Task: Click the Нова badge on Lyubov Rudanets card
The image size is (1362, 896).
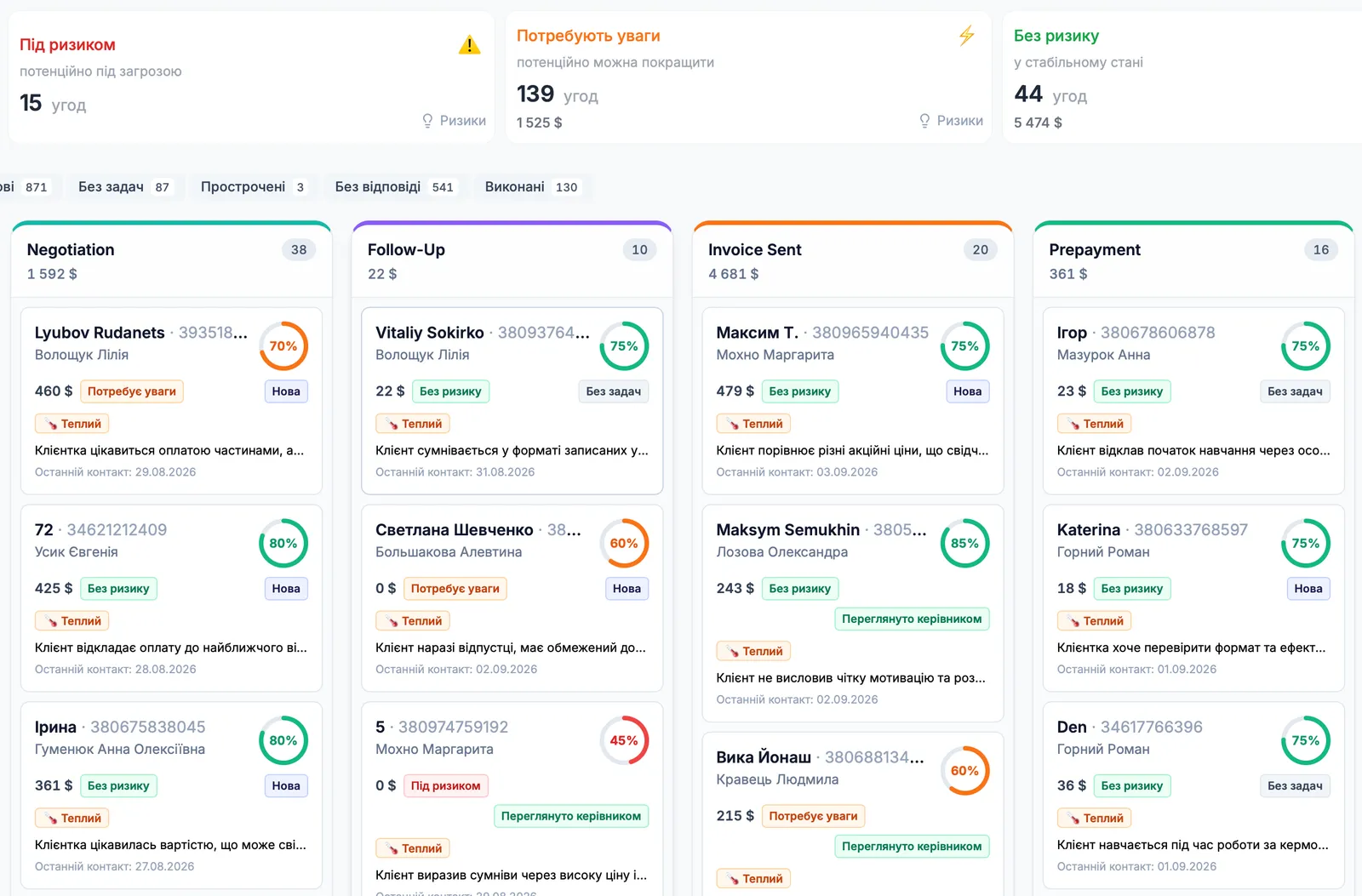Action: (x=286, y=391)
